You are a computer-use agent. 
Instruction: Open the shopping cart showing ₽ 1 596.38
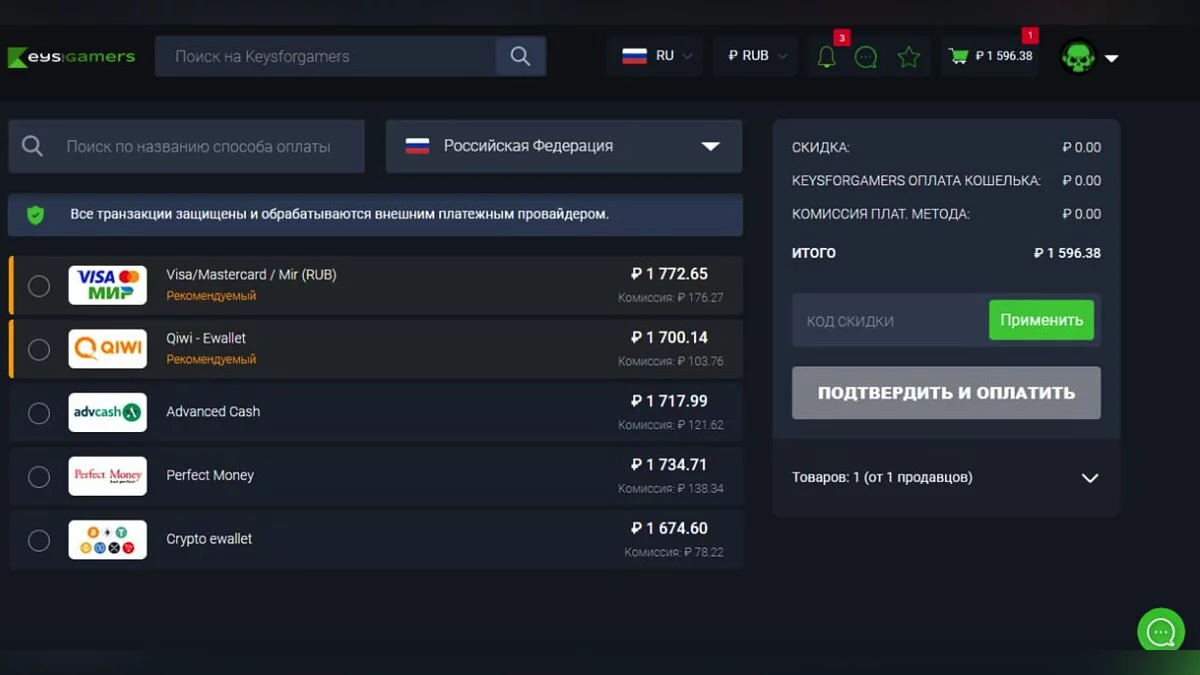click(990, 57)
